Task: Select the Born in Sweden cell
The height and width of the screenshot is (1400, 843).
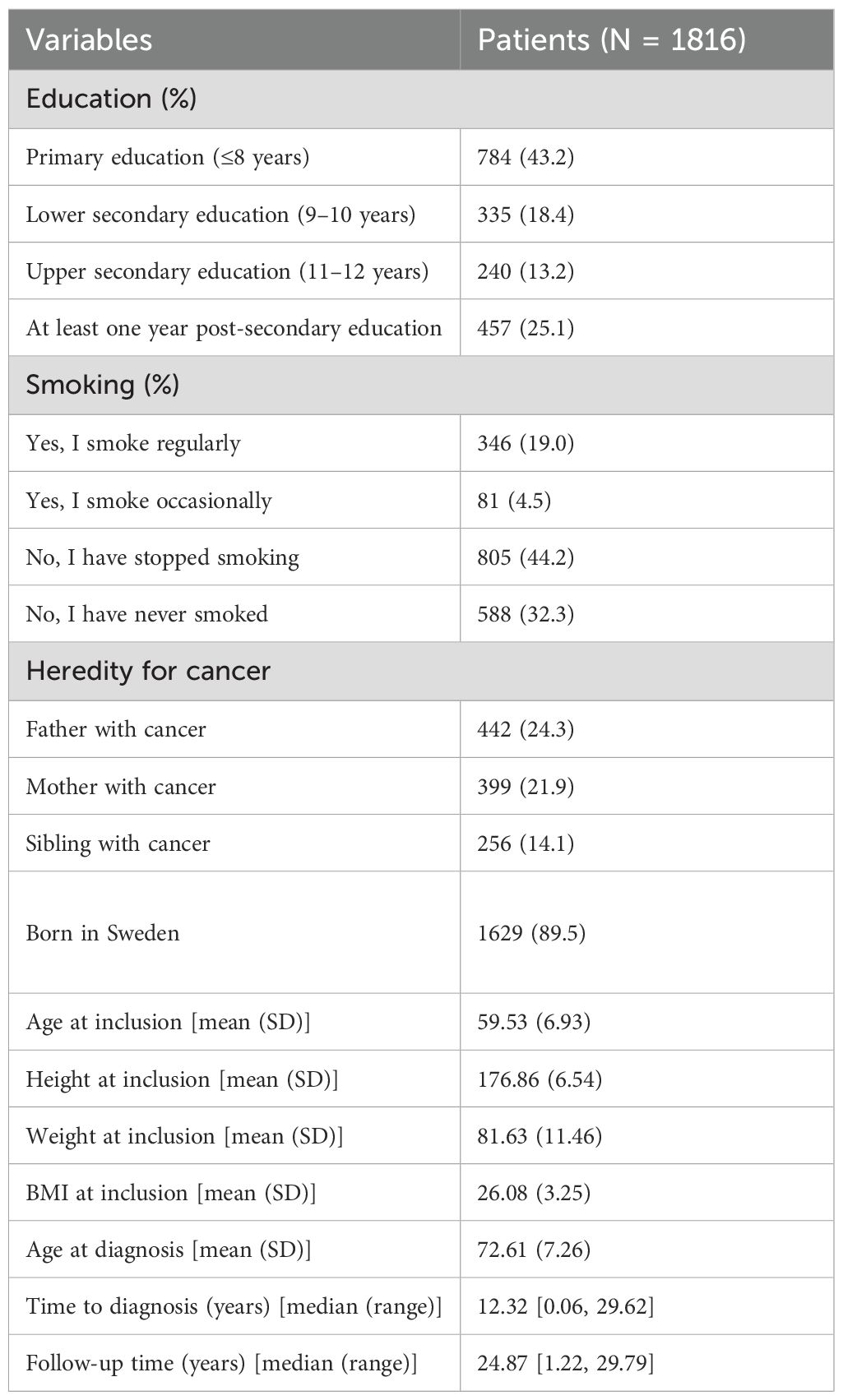Action: pos(103,933)
